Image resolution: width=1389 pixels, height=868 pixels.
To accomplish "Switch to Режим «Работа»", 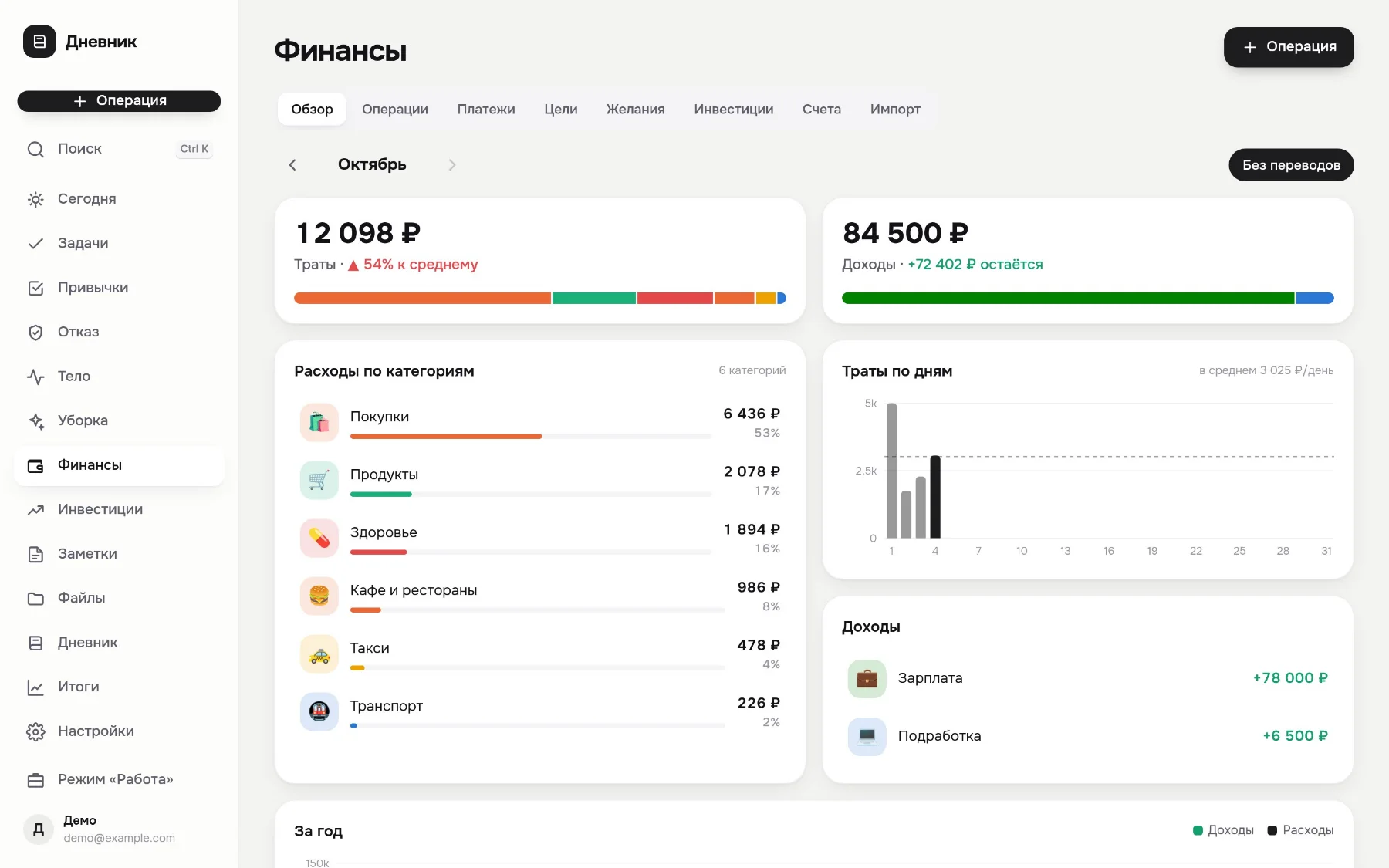I will [x=119, y=779].
